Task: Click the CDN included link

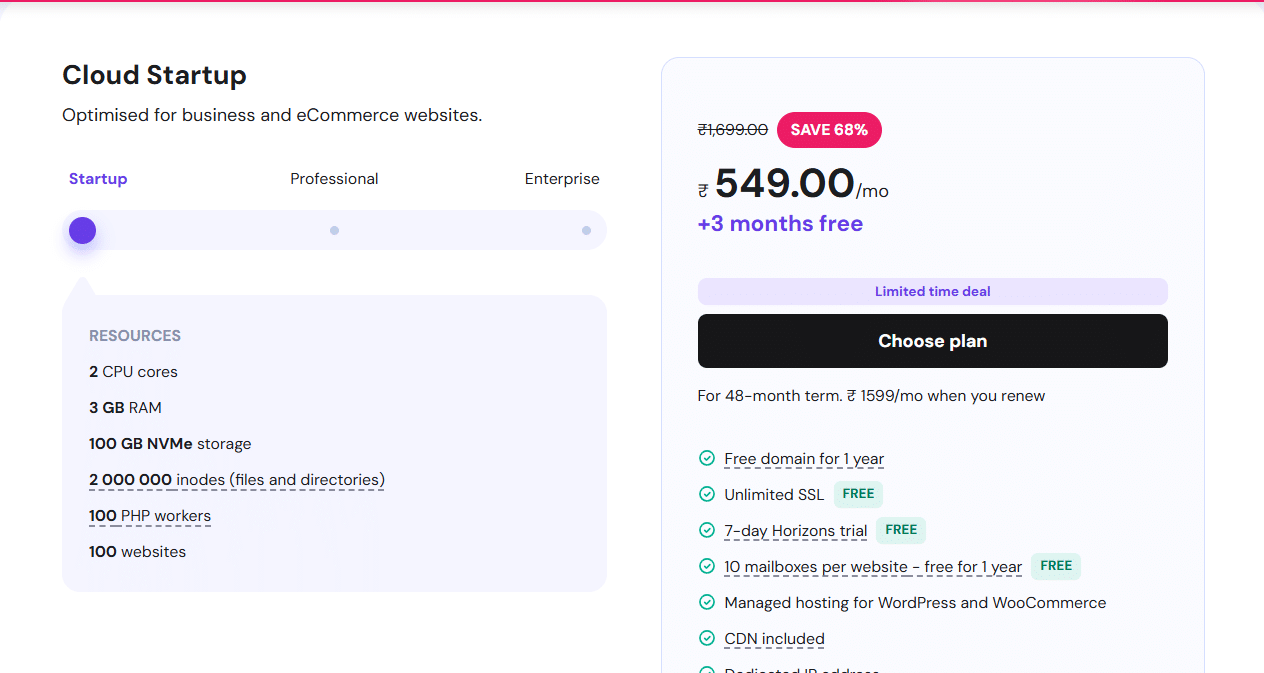Action: (774, 639)
